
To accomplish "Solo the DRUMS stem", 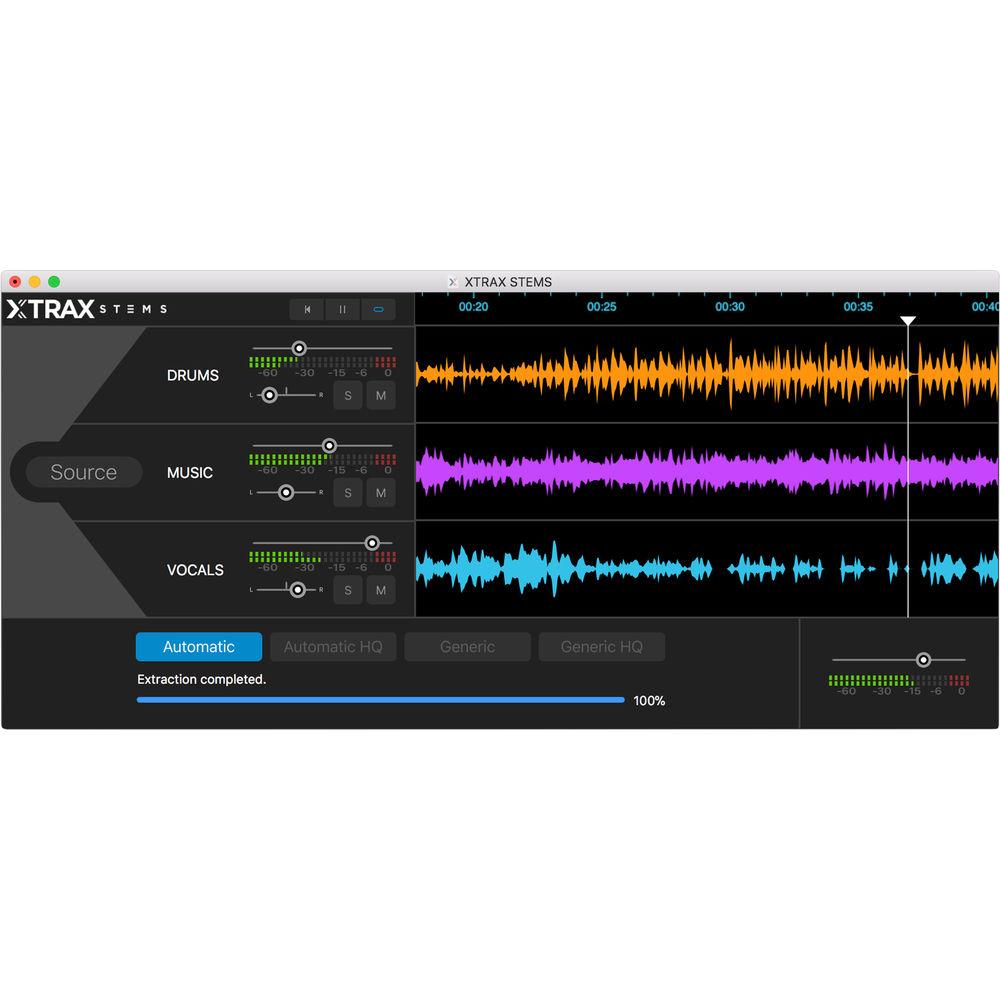I will [347, 396].
